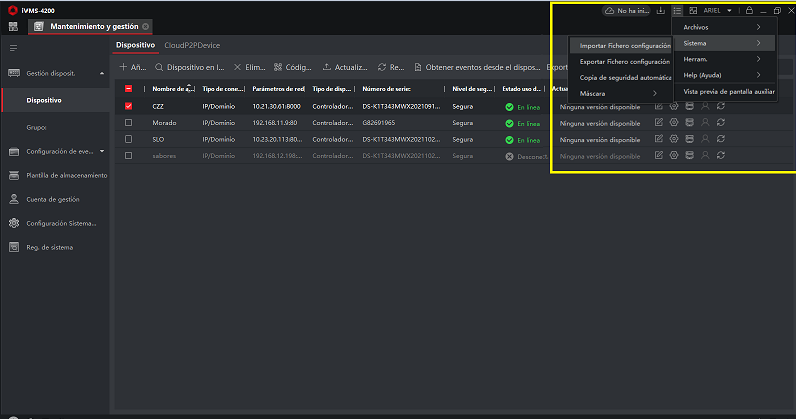Viewport: 796px width, 419px height.
Task: Open the main menu list icon
Action: coord(677,10)
